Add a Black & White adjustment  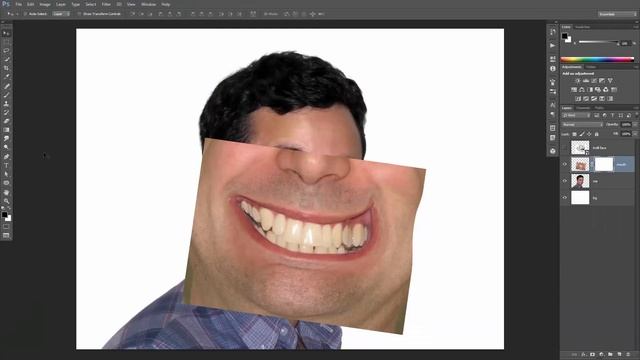point(590,90)
